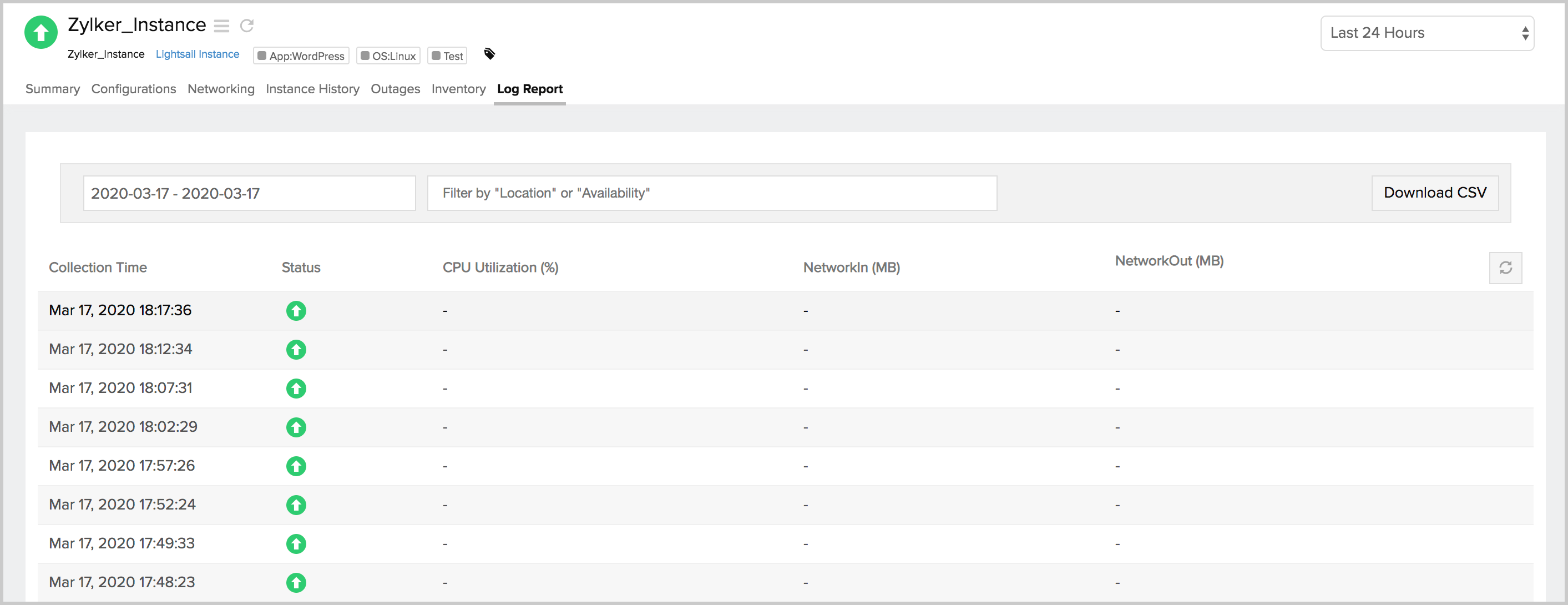This screenshot has height=605, width=1568.
Task: Click status icon for 18:17:36 log entry
Action: click(296, 311)
